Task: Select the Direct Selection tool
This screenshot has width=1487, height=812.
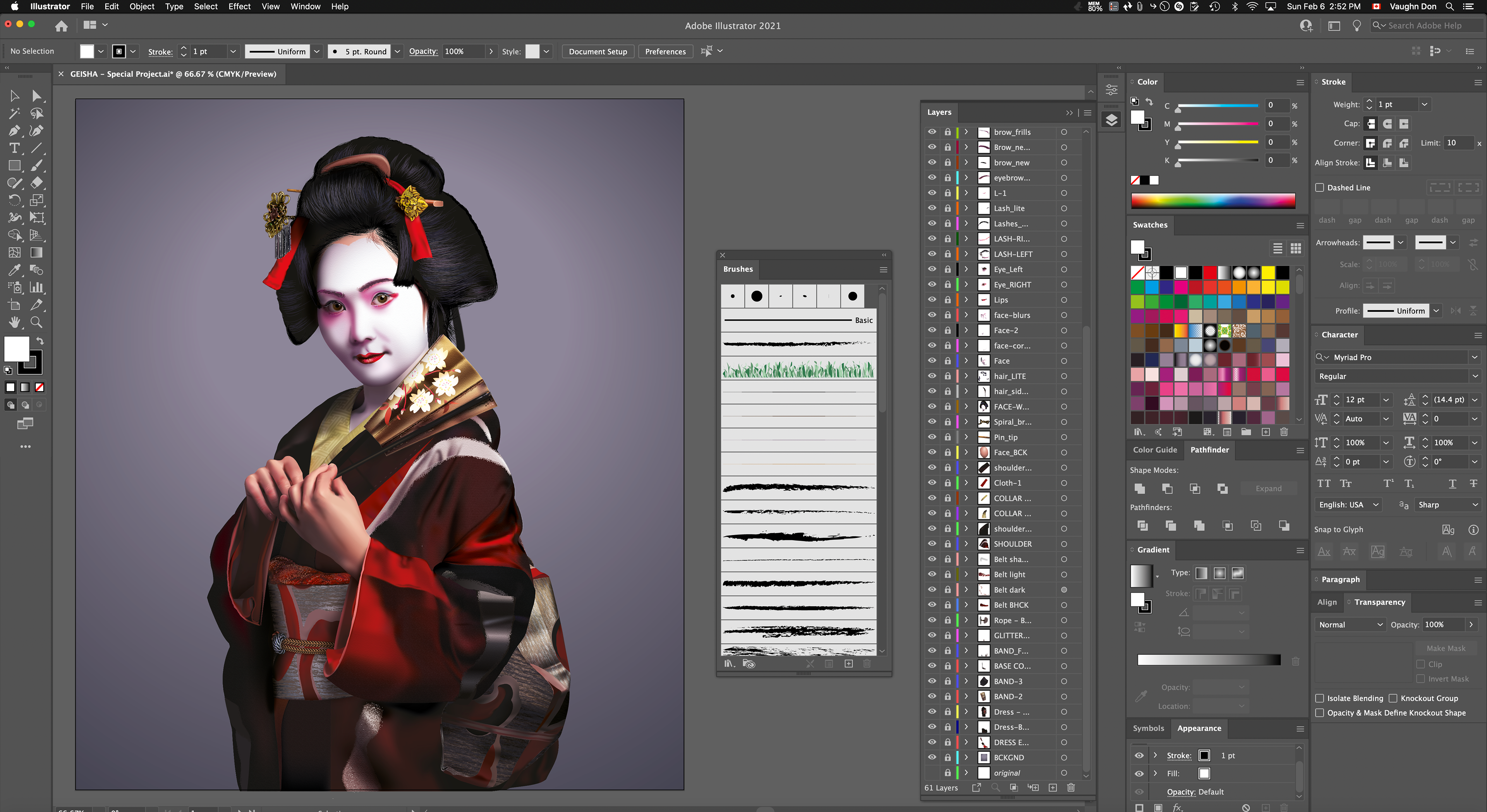Action: (36, 96)
